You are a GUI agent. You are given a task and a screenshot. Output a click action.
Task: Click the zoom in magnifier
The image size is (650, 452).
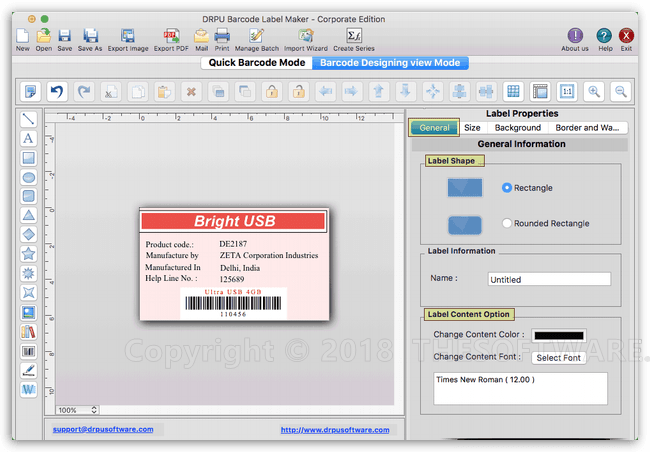[x=594, y=92]
